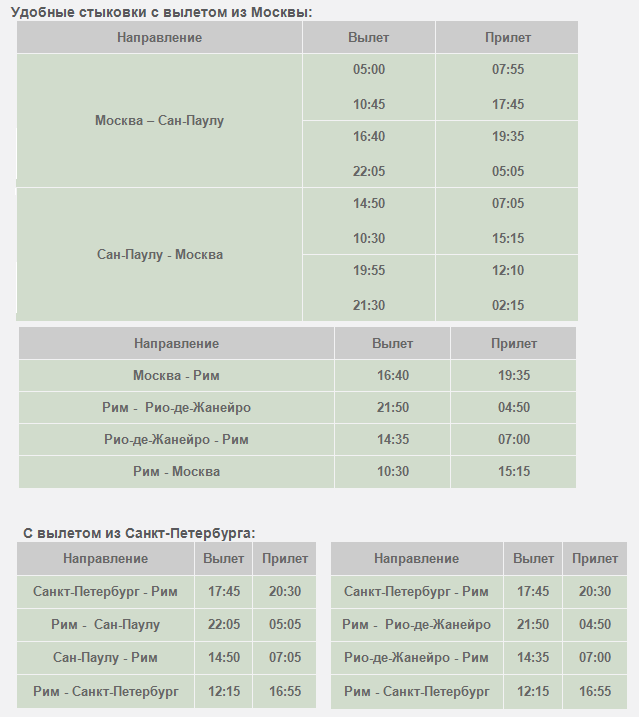The width and height of the screenshot is (642, 717).
Task: Click the 10:45 departure time
Action: [369, 104]
